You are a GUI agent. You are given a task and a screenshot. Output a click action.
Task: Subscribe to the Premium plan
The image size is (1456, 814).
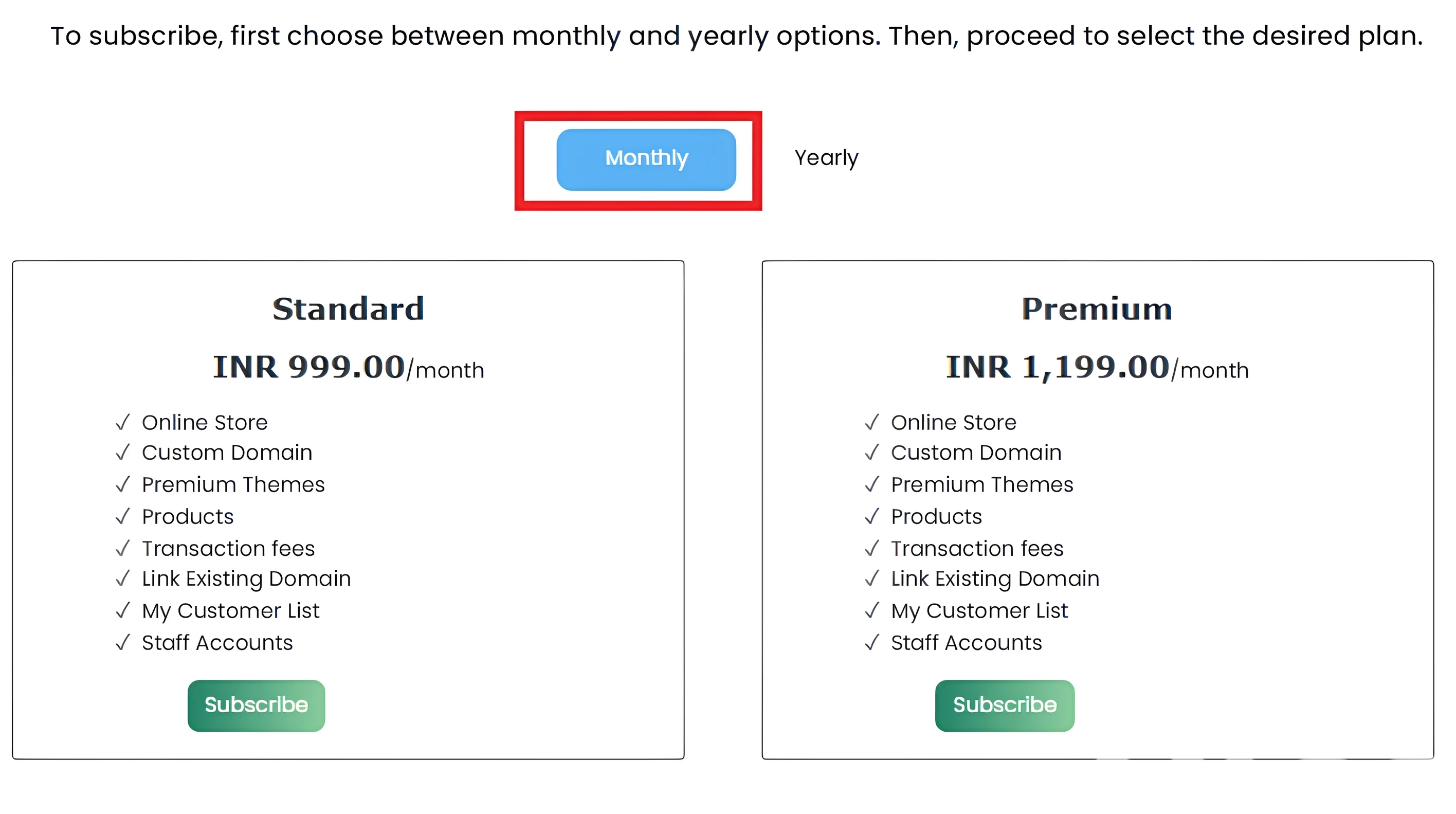pyautogui.click(x=1005, y=706)
